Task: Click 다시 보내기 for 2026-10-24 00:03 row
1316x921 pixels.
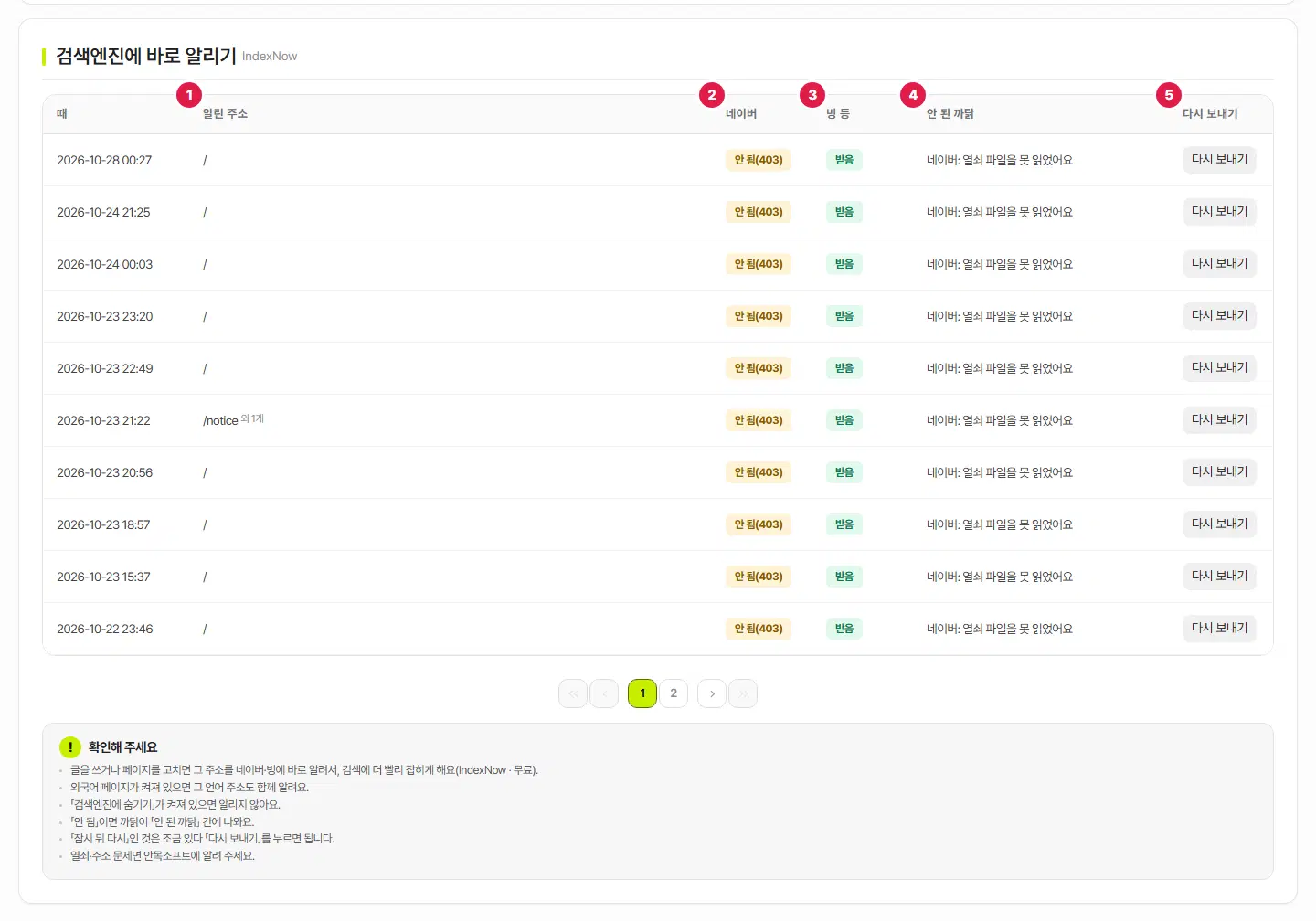Action: [x=1219, y=264]
